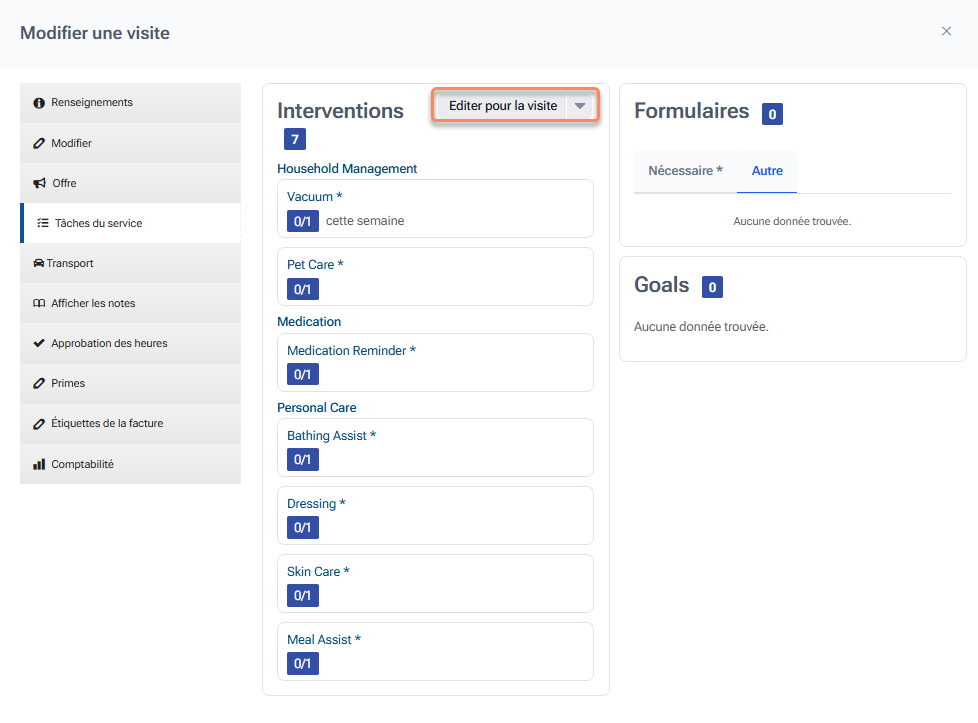Open the Tâches du service menu item

coord(98,223)
